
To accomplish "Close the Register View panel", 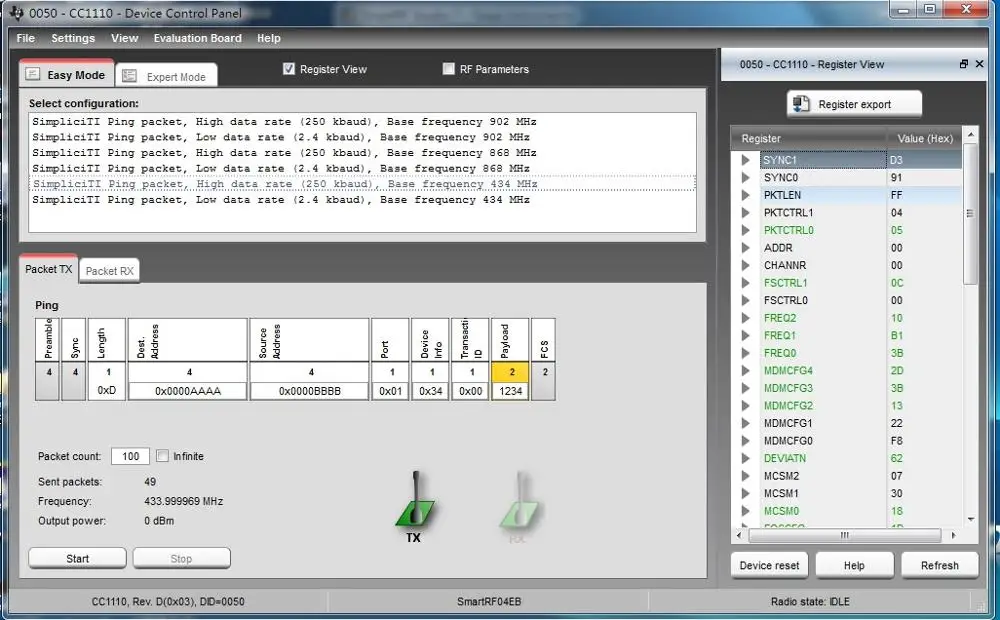I will point(980,64).
